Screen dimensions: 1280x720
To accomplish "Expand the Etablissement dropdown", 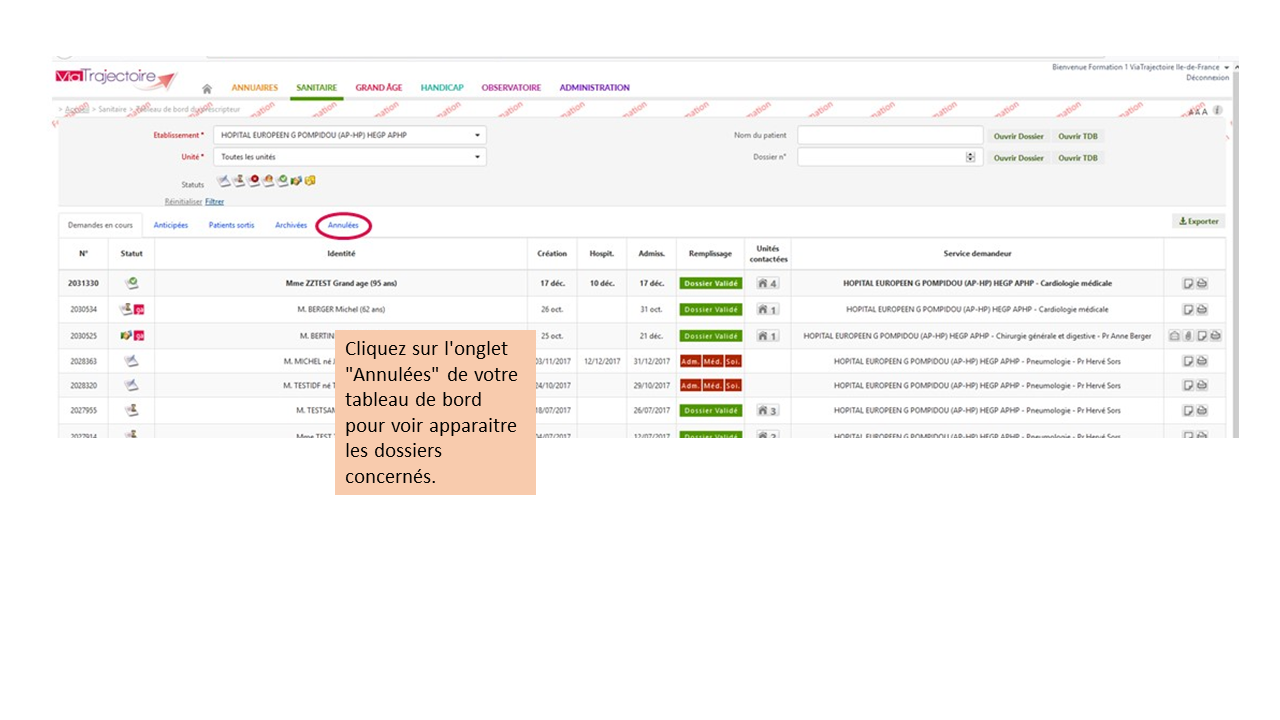I will coord(477,135).
